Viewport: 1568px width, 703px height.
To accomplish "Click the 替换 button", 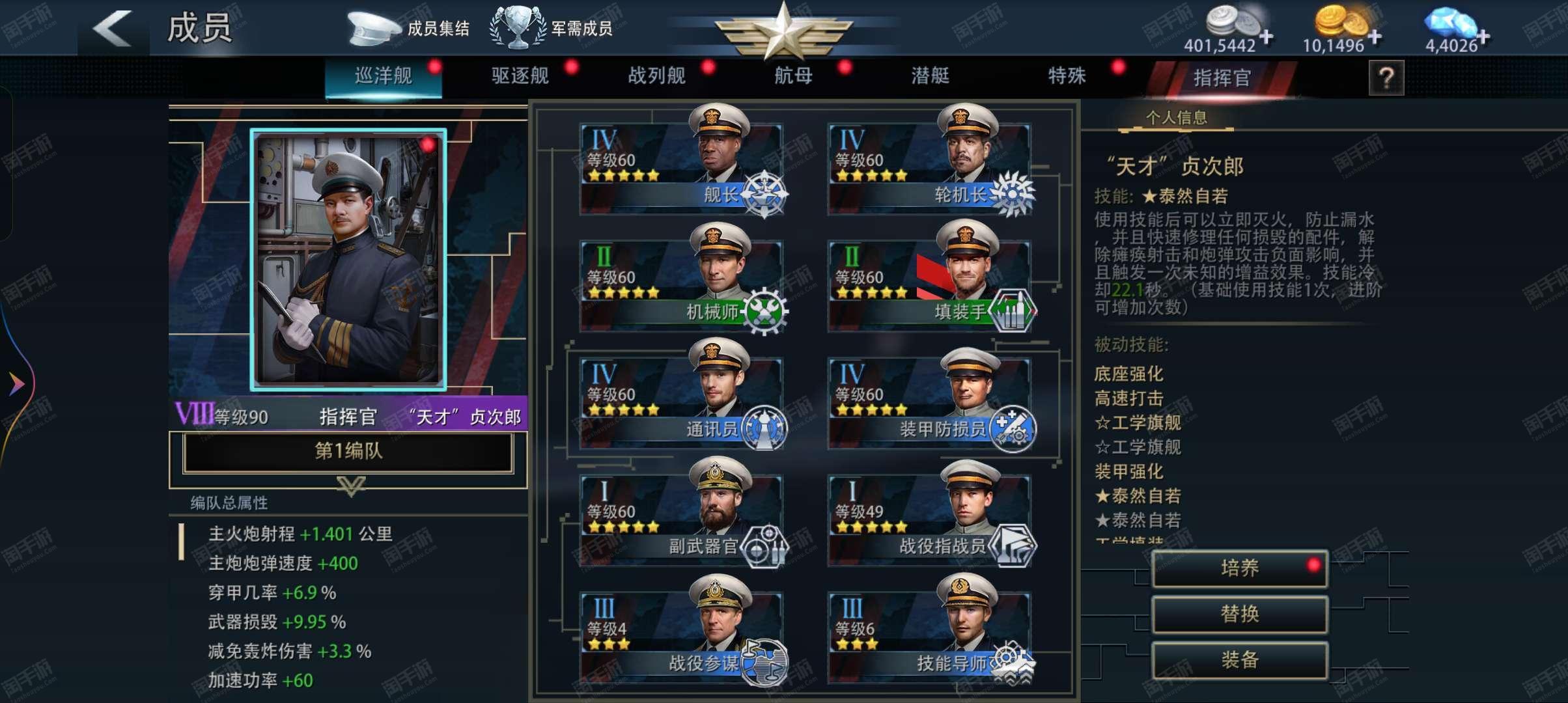I will coord(1240,614).
